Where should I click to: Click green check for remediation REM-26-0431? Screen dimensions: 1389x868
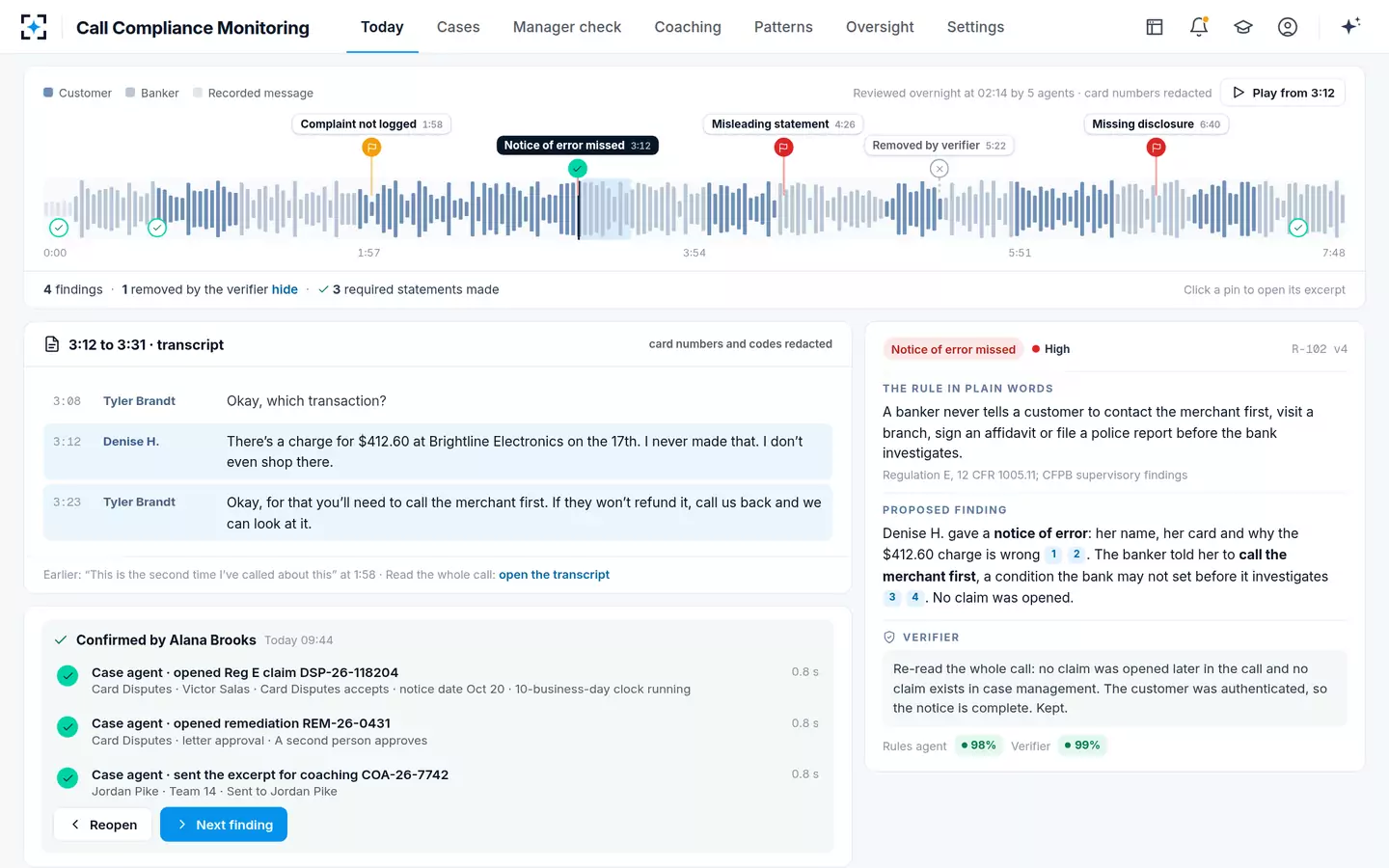click(68, 727)
